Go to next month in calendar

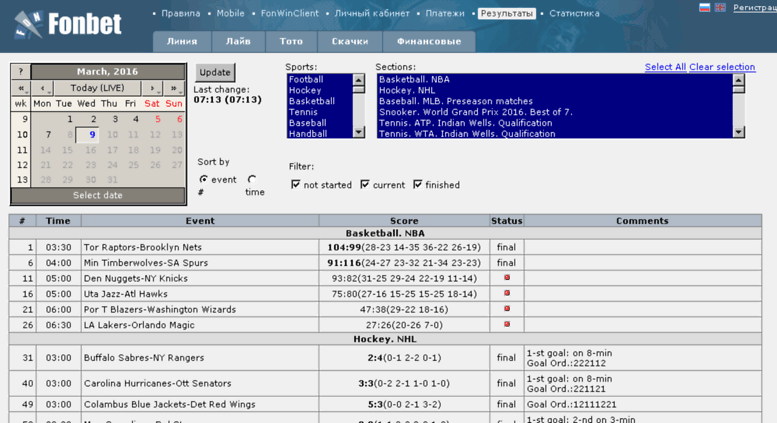152,88
